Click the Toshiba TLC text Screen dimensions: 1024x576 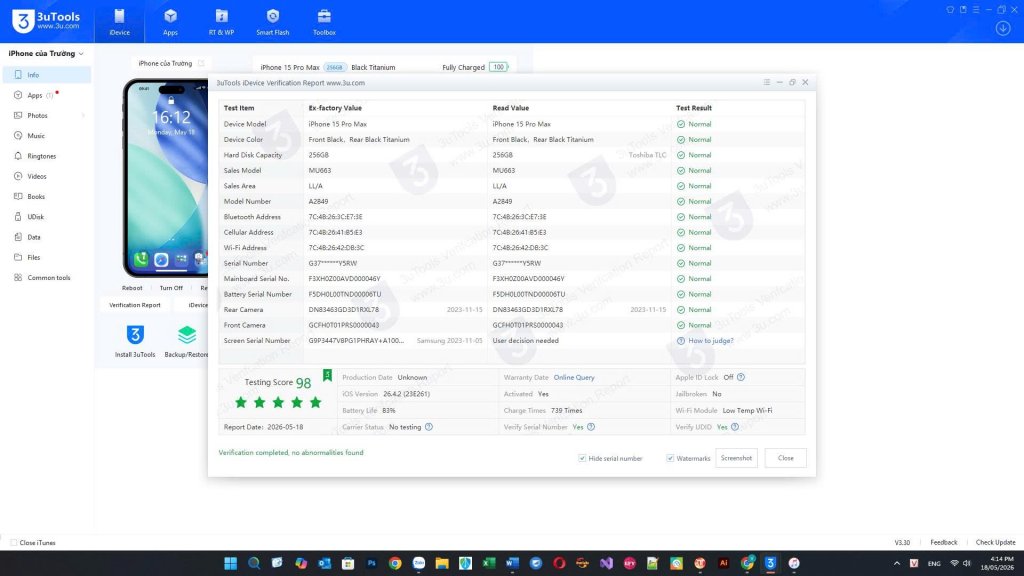(647, 155)
